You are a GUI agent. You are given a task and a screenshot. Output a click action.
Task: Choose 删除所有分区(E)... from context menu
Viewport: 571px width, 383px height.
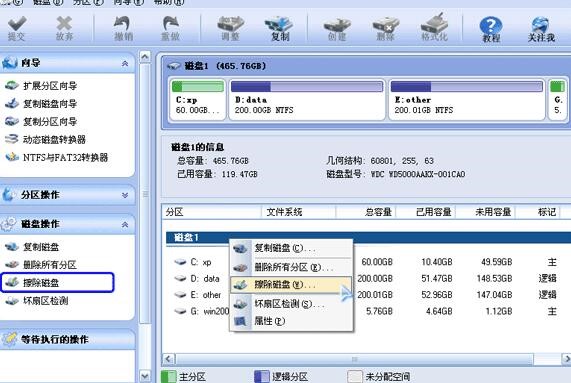(291, 268)
